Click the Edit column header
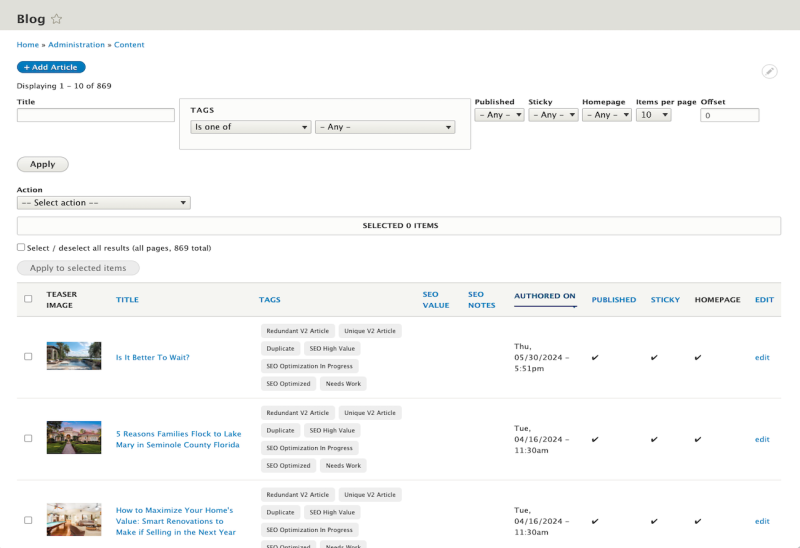 pyautogui.click(x=764, y=300)
